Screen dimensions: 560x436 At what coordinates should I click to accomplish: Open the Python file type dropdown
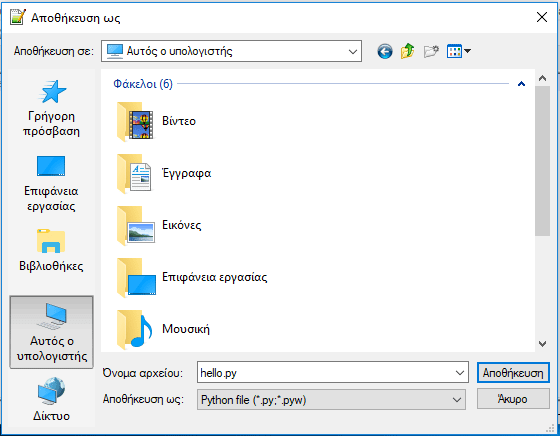point(331,400)
